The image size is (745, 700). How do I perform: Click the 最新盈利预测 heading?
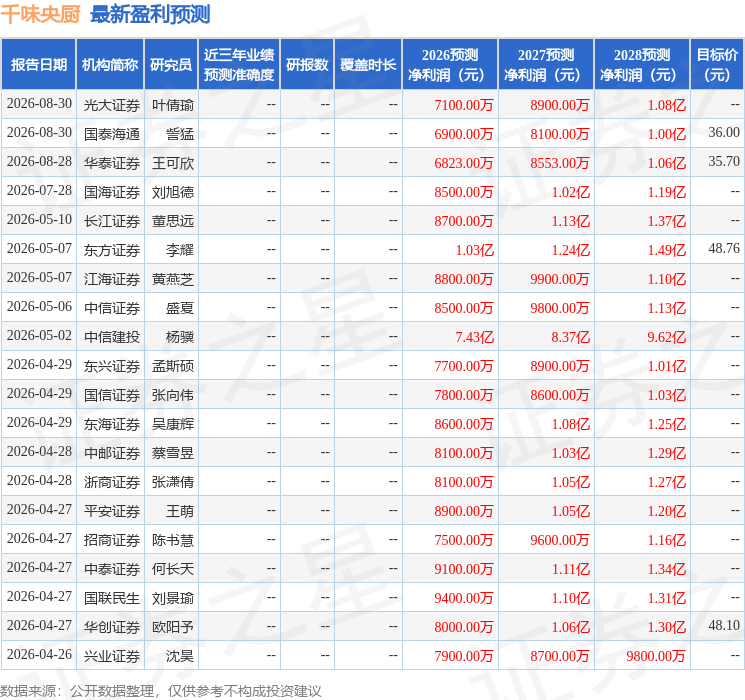150,14
